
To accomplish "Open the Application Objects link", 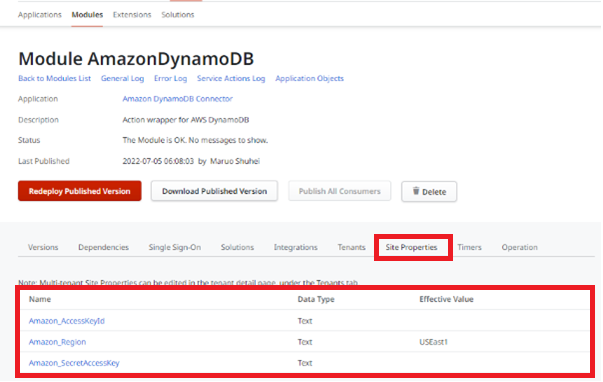I will pos(310,78).
